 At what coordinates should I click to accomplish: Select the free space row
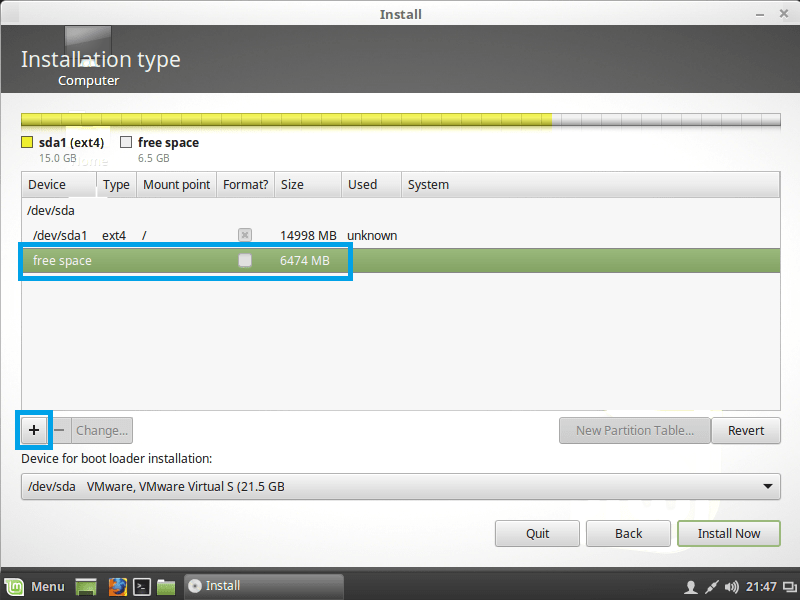coord(401,260)
